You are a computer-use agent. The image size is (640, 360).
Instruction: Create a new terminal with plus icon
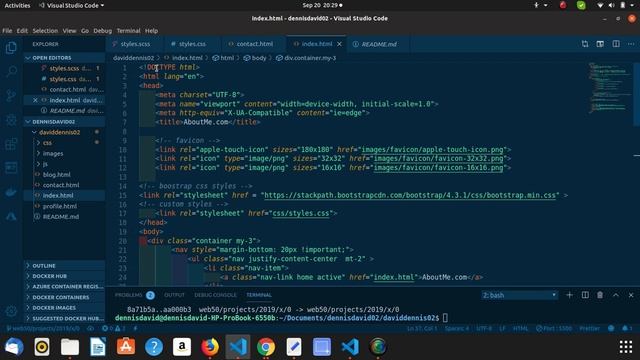[x=569, y=295]
